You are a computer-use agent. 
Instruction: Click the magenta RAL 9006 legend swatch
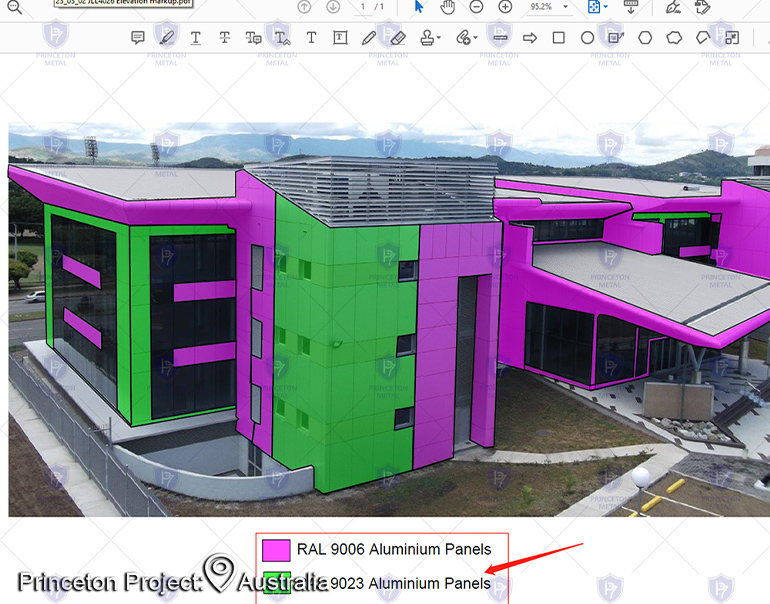click(x=276, y=550)
